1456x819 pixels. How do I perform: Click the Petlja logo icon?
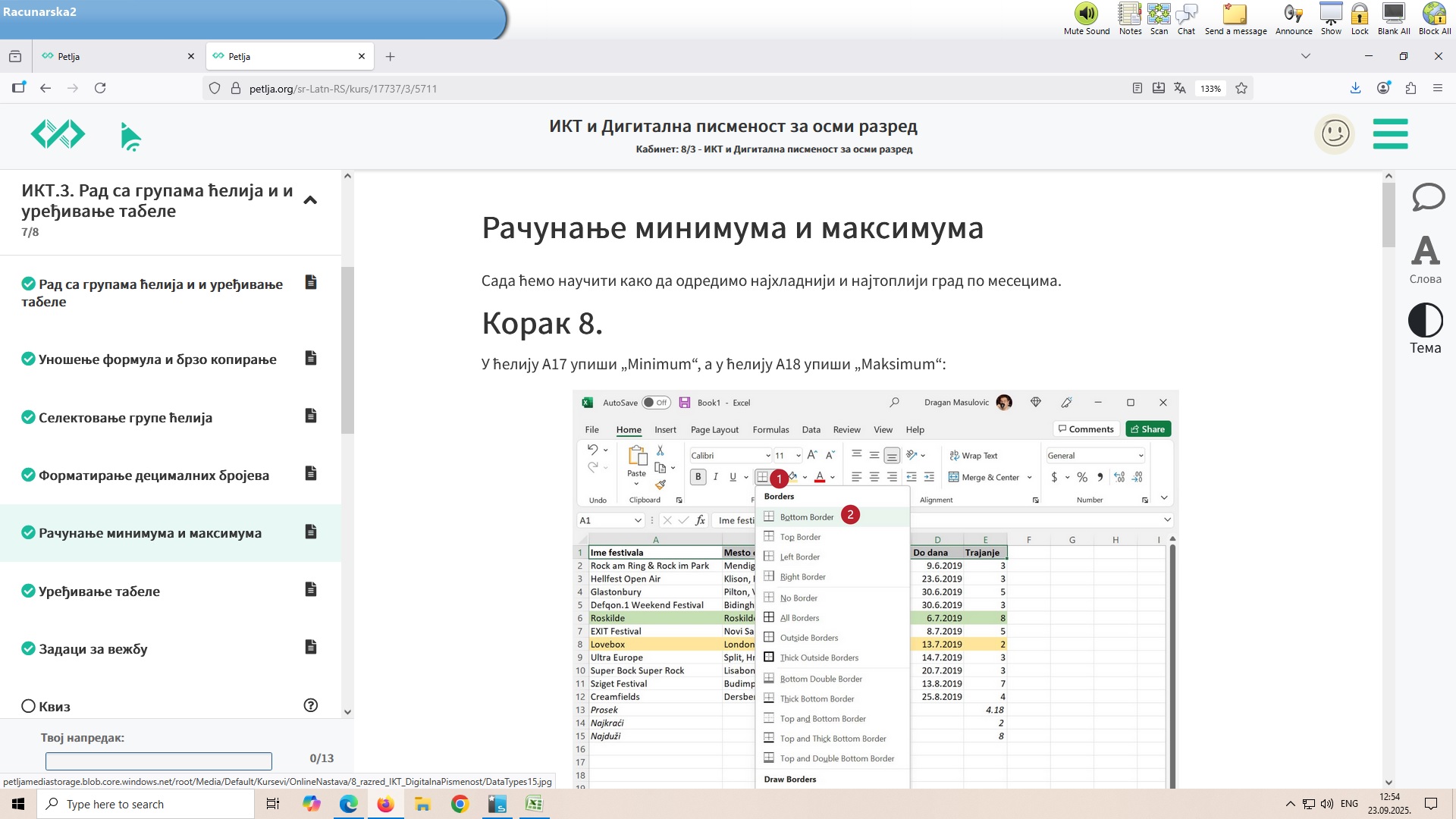coord(58,134)
